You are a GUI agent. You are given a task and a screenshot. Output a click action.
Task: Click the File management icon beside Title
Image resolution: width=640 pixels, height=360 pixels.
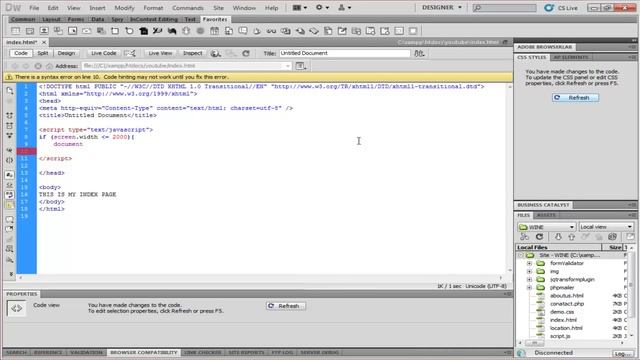coord(419,53)
